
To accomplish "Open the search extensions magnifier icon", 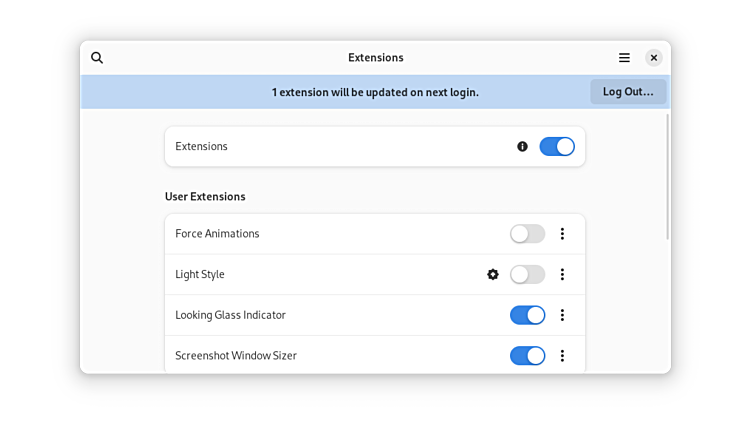I will [x=97, y=58].
